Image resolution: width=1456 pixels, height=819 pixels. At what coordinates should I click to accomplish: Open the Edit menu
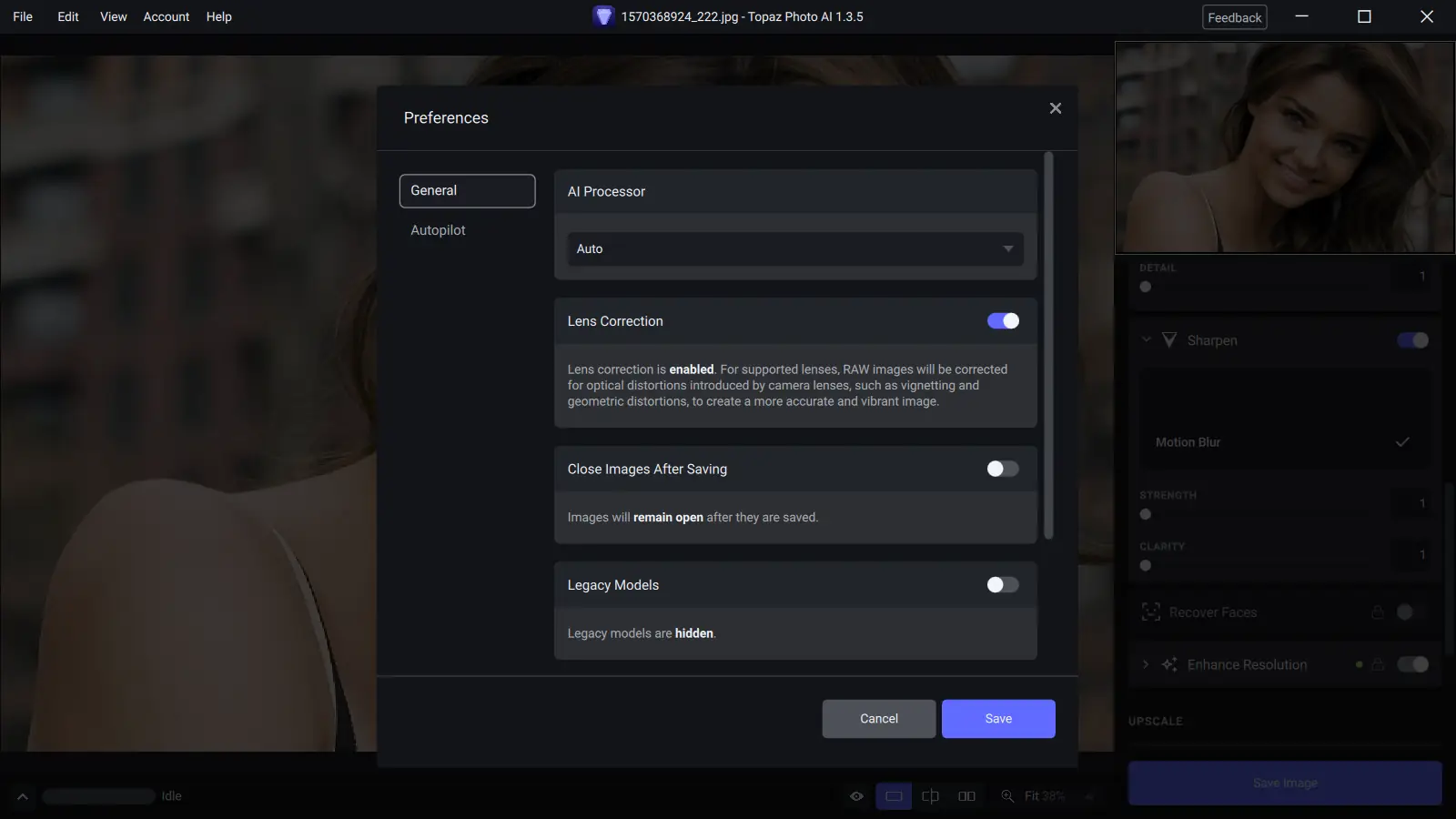[x=68, y=16]
